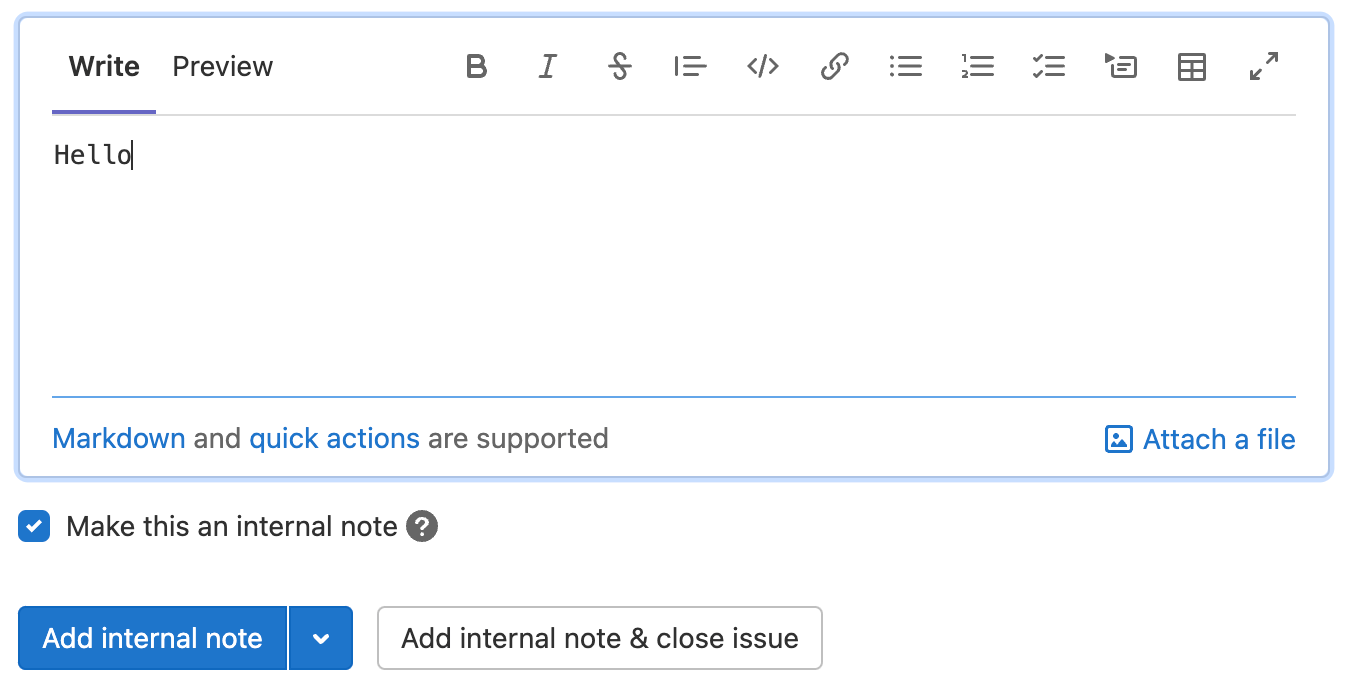Add a bullet list
Image resolution: width=1346 pixels, height=694 pixels.
pyautogui.click(x=906, y=66)
